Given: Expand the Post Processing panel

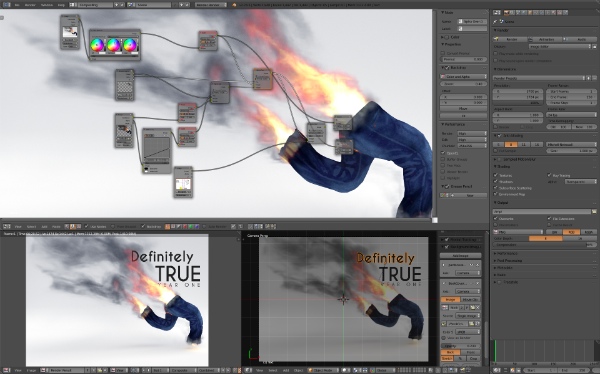Looking at the screenshot, I should (509, 260).
